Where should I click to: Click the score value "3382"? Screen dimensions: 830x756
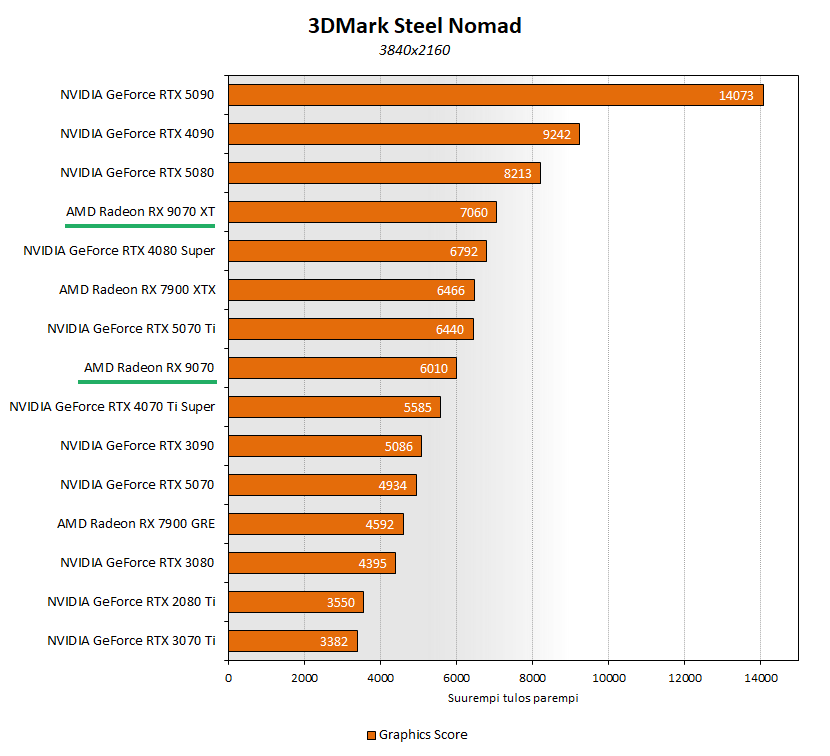[334, 642]
